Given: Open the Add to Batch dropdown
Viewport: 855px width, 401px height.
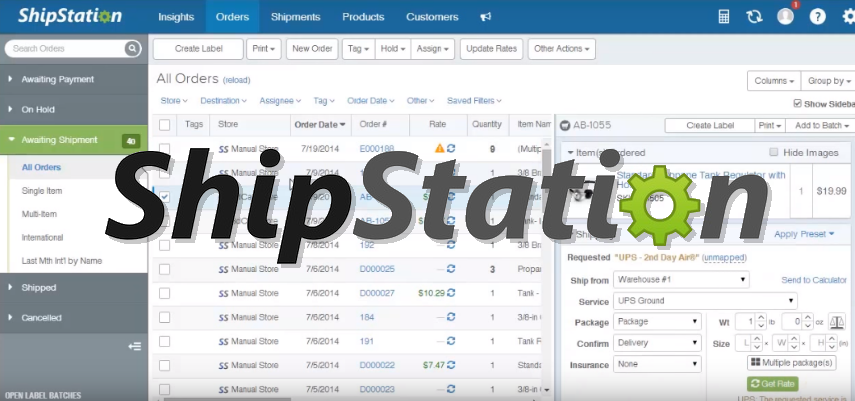Looking at the screenshot, I should point(822,125).
